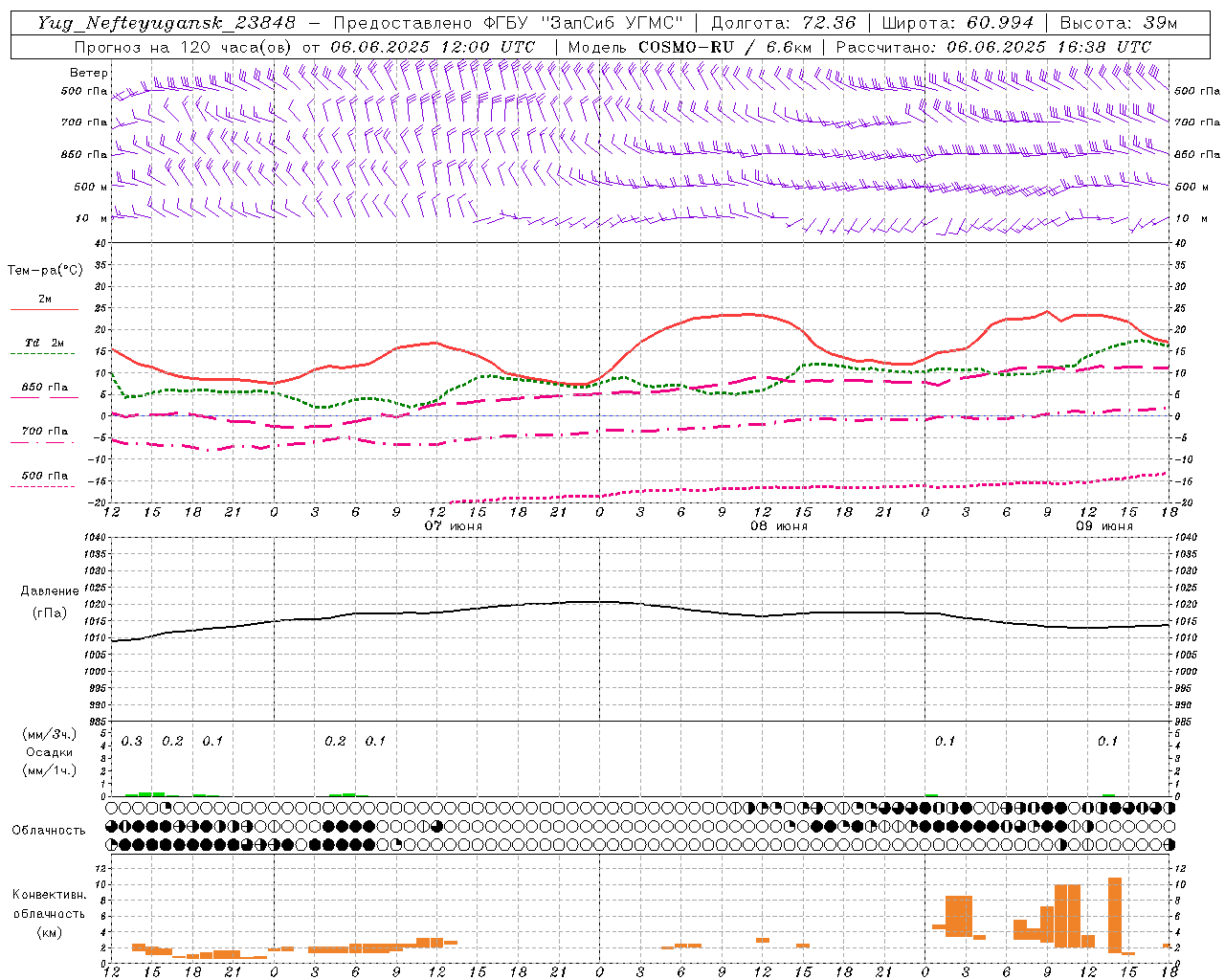The height and width of the screenshot is (980, 1225).
Task: Click the 'Осадки' precipitation label
Action: pos(50,752)
